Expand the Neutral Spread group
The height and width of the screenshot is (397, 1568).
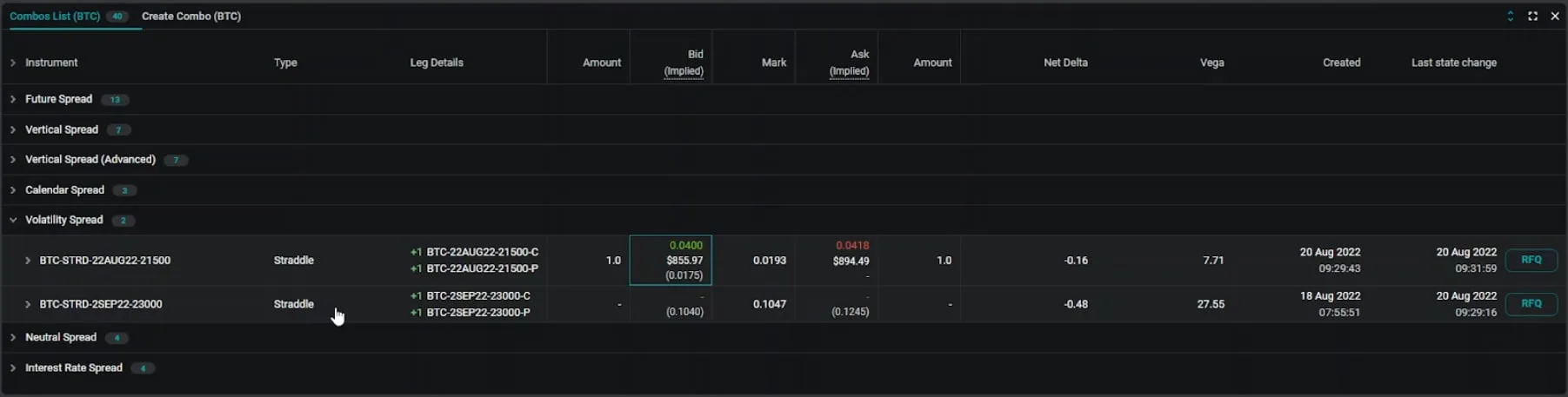coord(13,337)
